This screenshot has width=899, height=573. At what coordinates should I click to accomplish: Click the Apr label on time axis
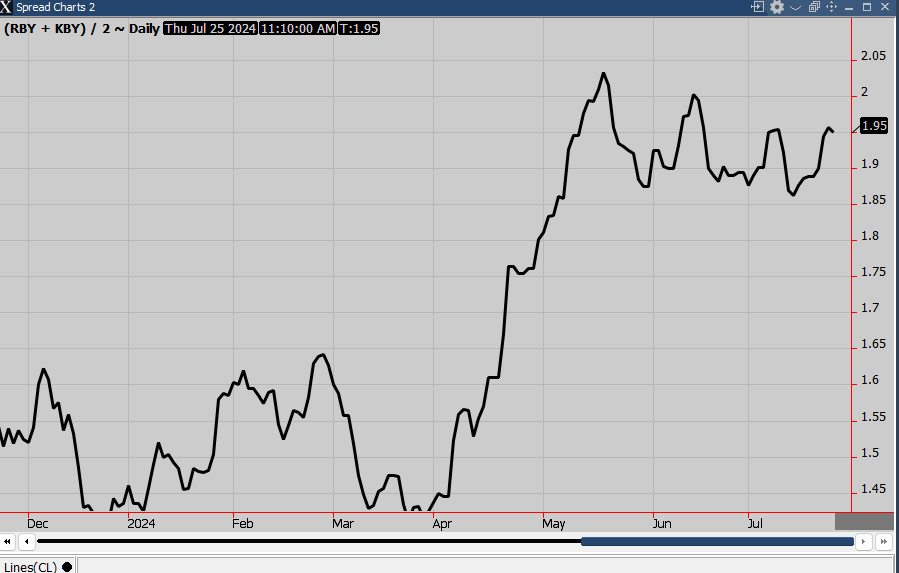[x=442, y=524]
